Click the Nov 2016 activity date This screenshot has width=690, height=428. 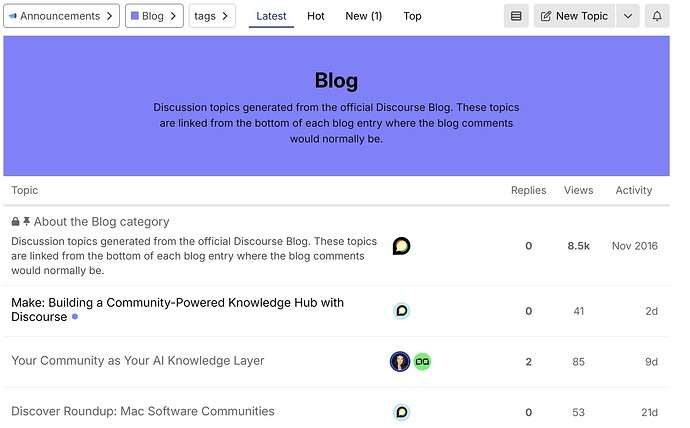635,246
